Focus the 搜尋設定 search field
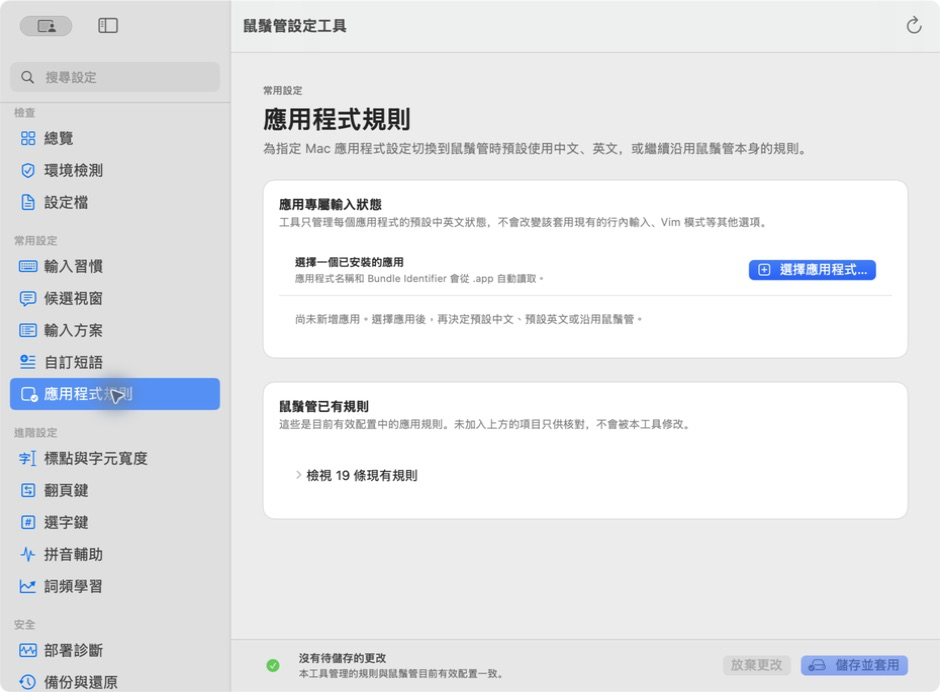Image resolution: width=940 pixels, height=692 pixels. point(115,77)
